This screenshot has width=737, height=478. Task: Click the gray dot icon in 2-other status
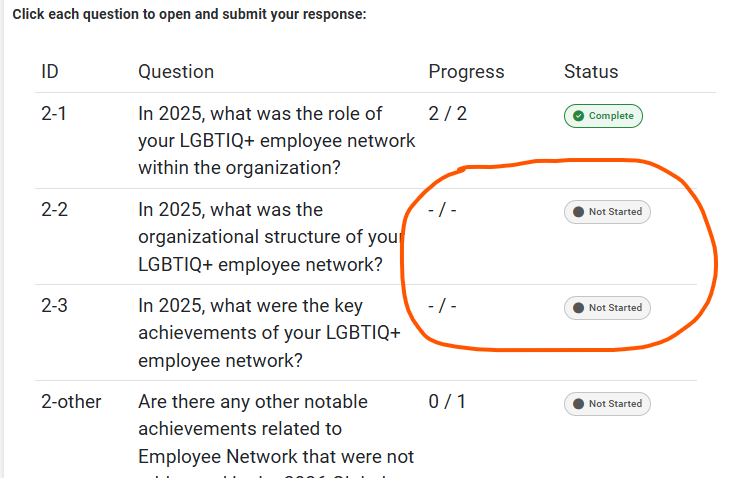(577, 404)
